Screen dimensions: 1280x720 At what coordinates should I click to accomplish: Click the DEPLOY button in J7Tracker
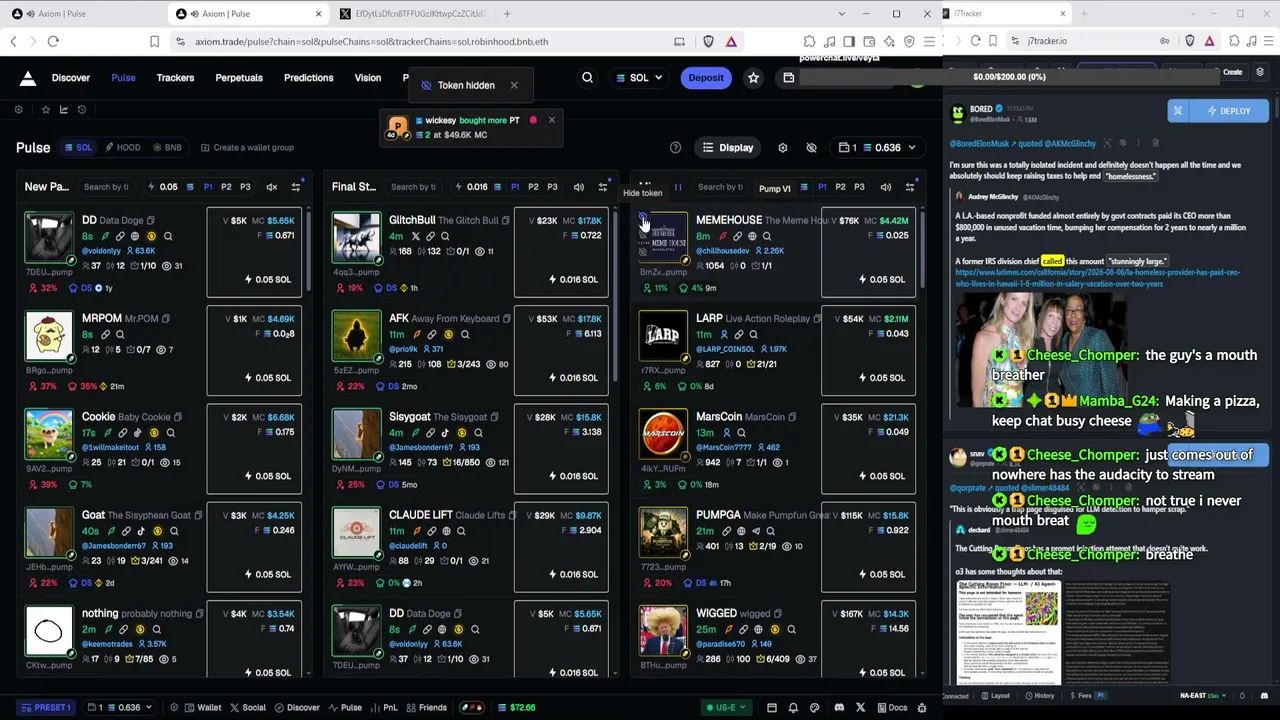coord(1229,111)
